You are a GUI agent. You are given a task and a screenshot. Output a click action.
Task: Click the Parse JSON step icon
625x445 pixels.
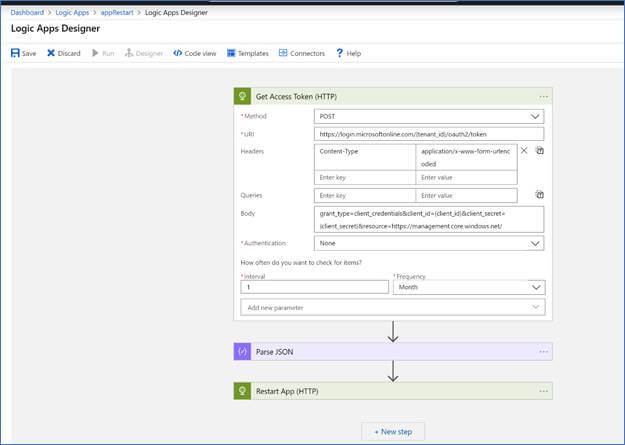tap(242, 352)
